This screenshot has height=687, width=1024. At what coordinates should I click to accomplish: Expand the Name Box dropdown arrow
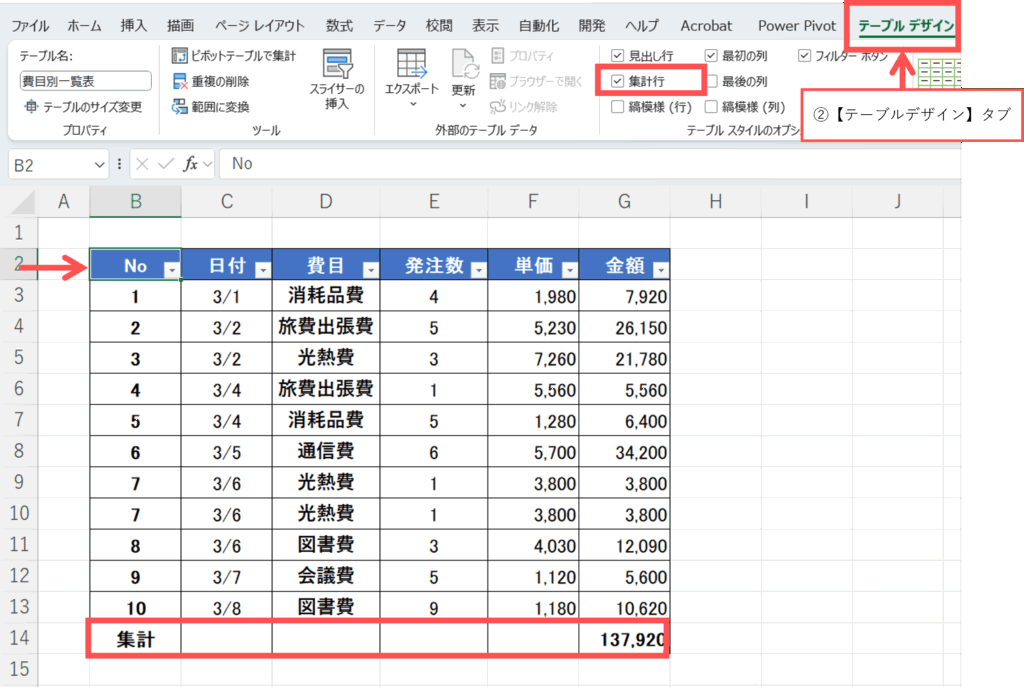(99, 164)
